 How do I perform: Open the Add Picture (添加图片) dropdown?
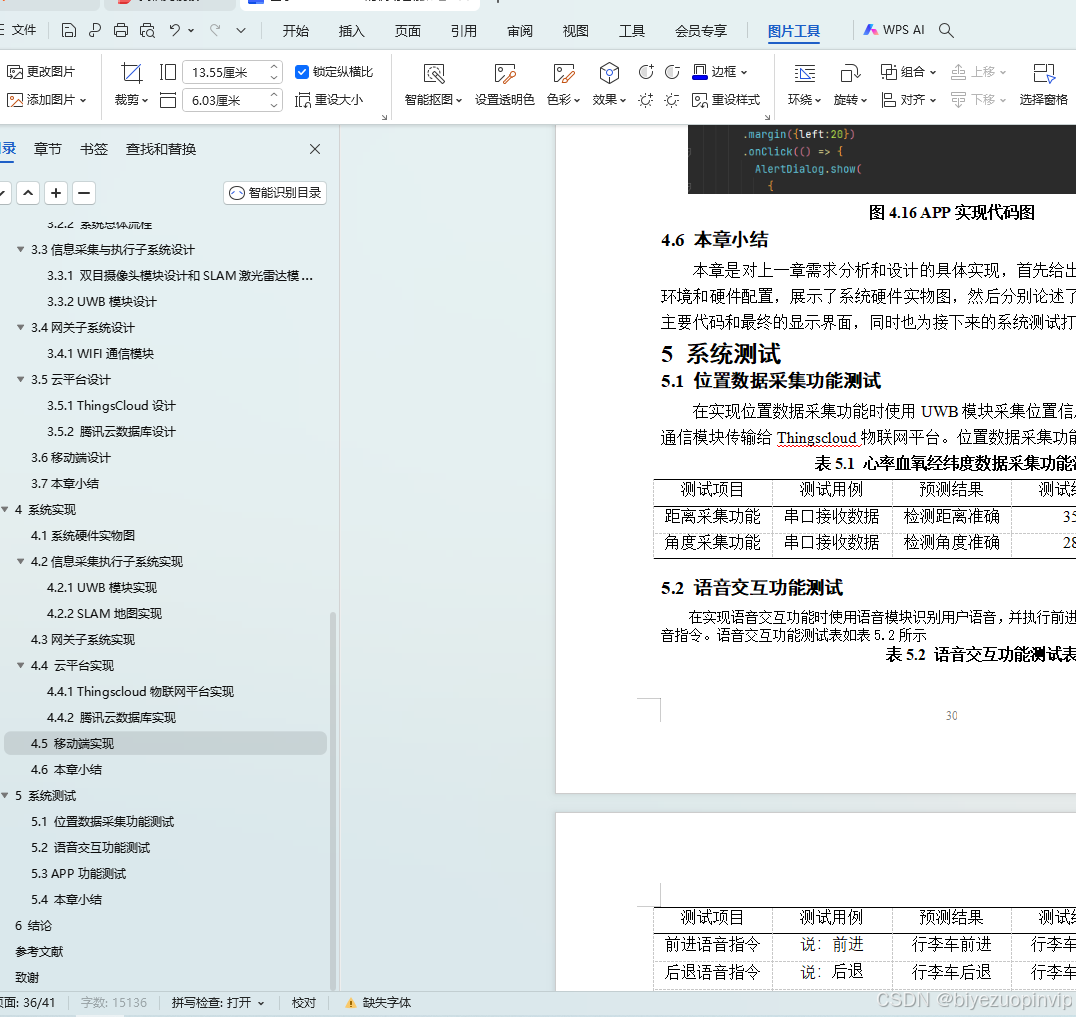point(47,100)
